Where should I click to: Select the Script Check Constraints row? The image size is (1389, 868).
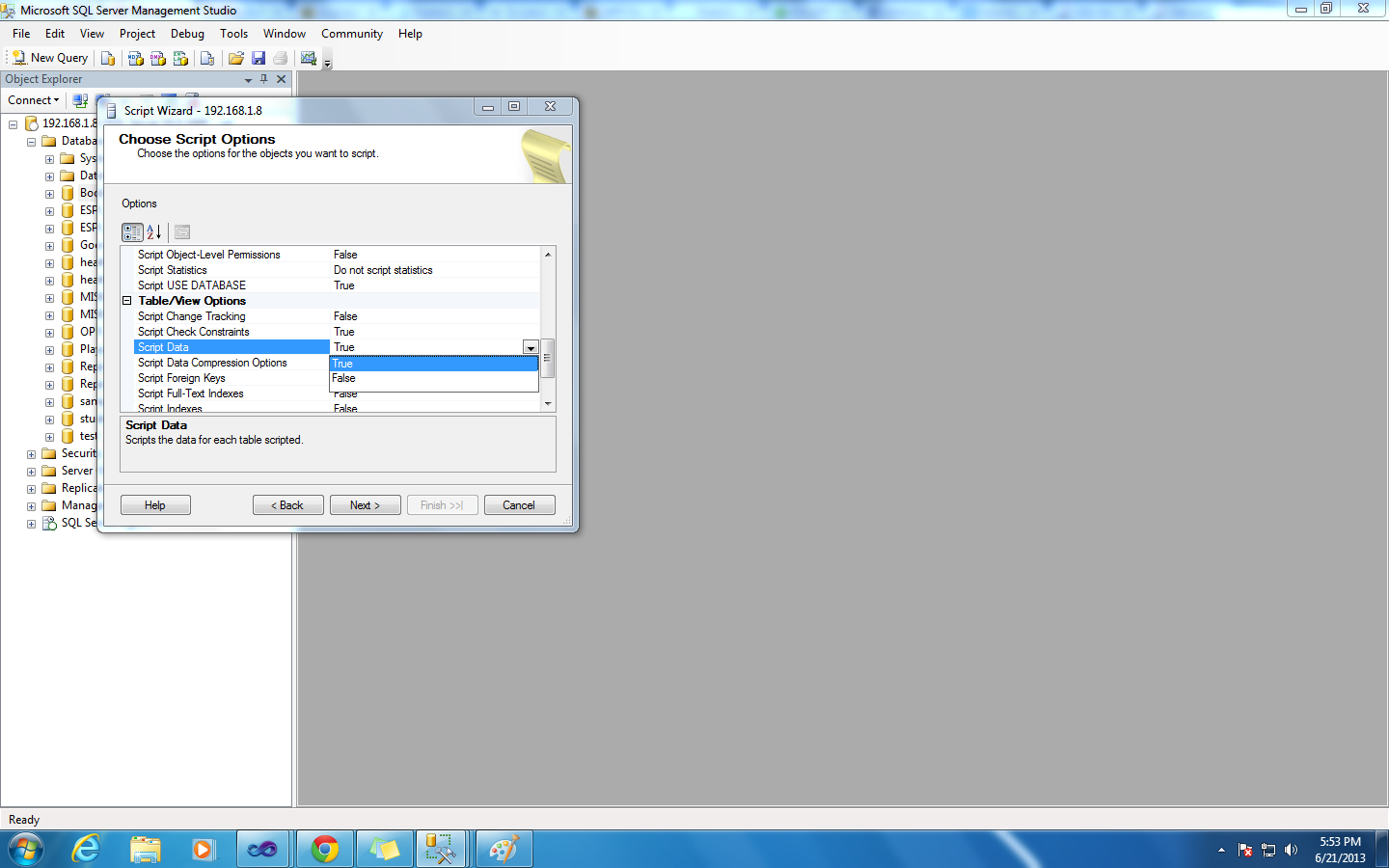337,332
